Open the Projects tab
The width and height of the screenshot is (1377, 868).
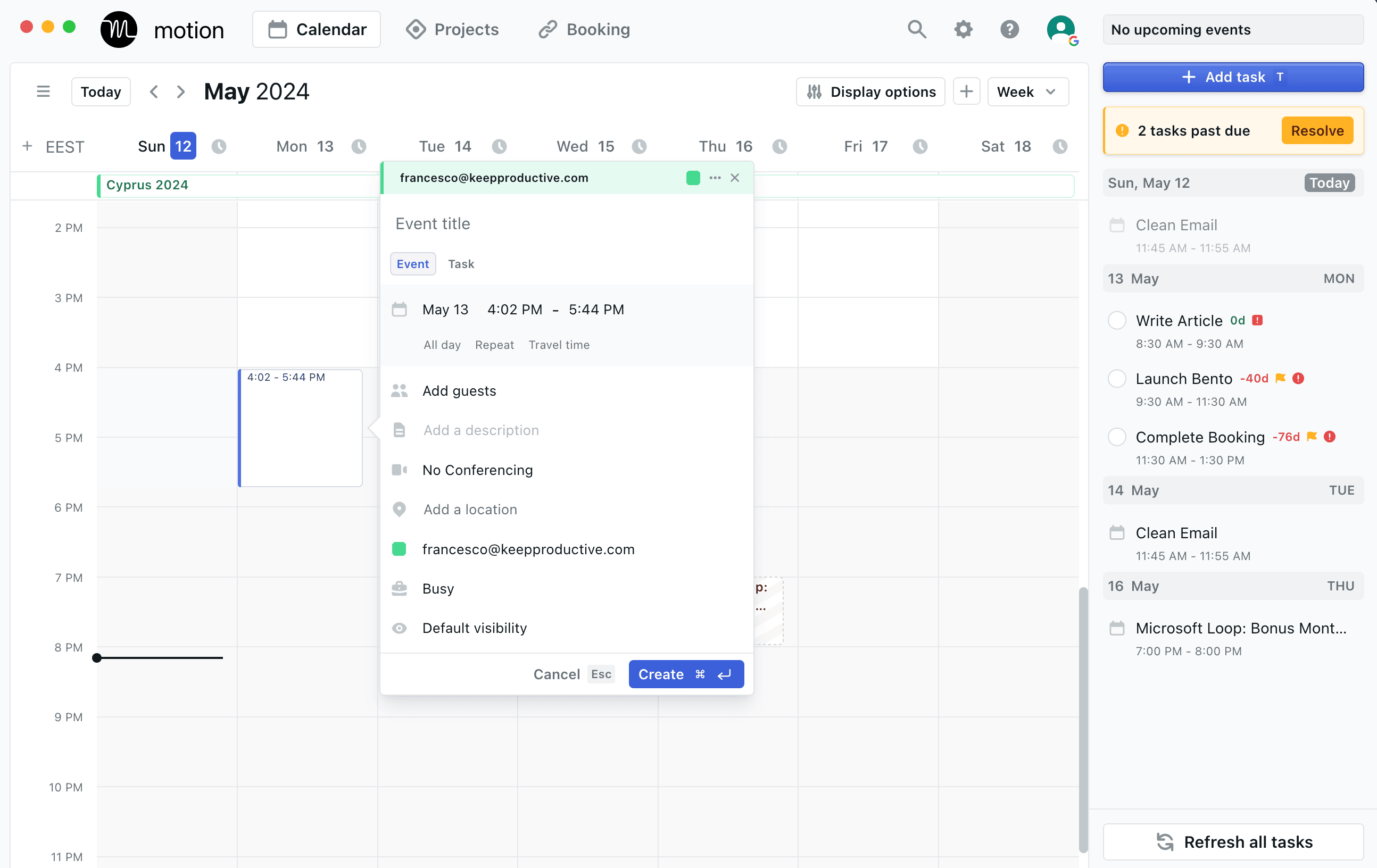pos(452,29)
